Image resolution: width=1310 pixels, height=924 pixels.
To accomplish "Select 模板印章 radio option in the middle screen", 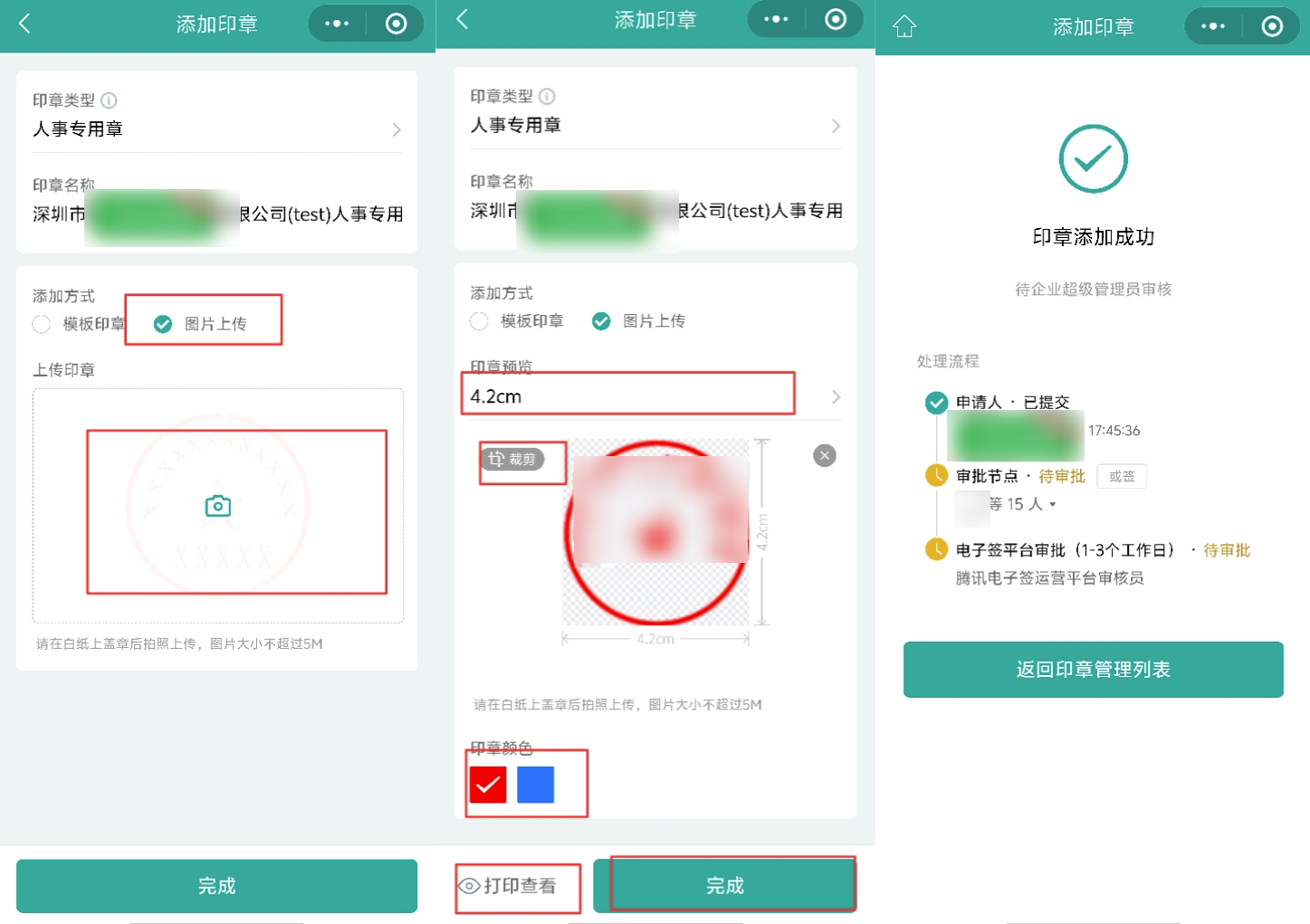I will (480, 321).
